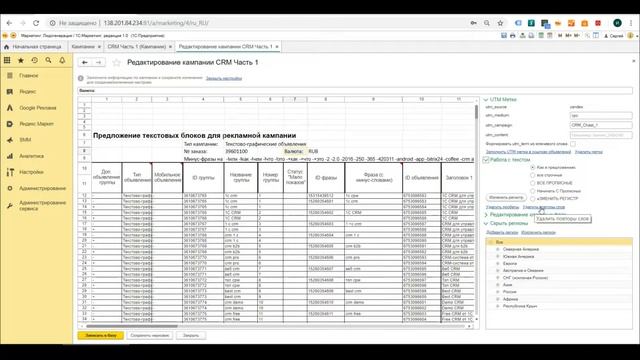Image resolution: width=640 pixels, height=360 pixels.
Task: Open notifications bell icon in sidebar toolbar
Action: pos(62,60)
